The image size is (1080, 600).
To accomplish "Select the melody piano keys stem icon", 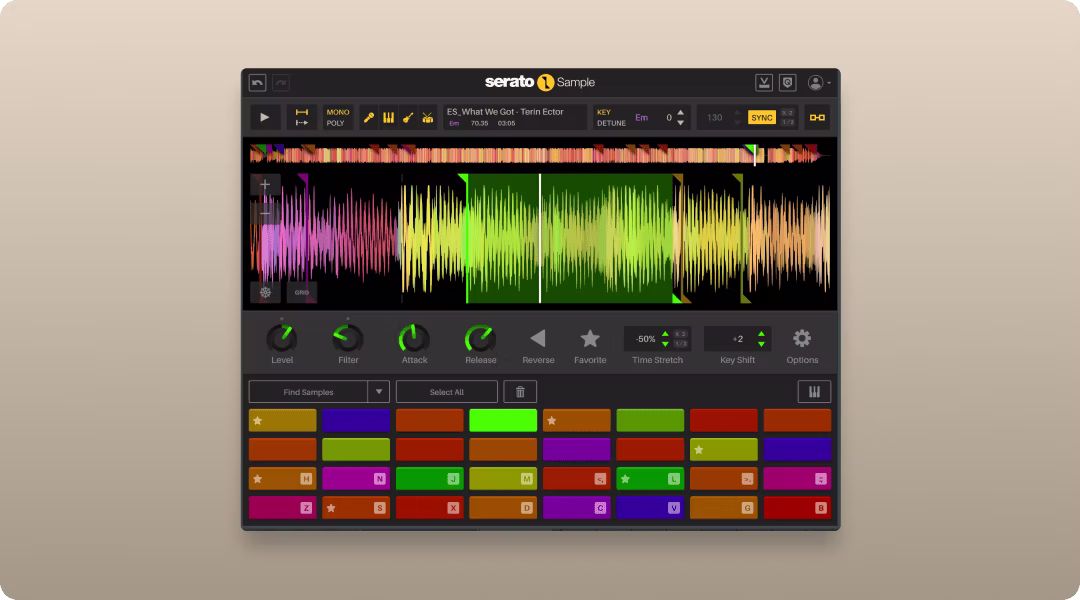I will click(x=388, y=118).
